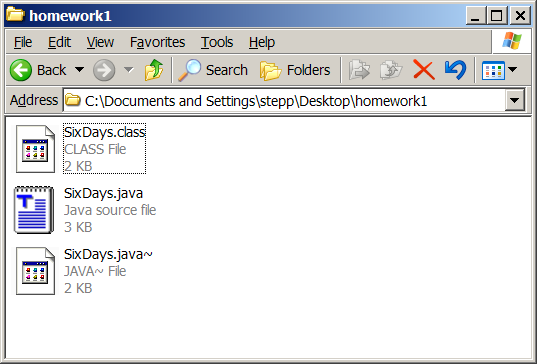Select the SixDays.class file icon
The image size is (537, 364).
(35, 149)
